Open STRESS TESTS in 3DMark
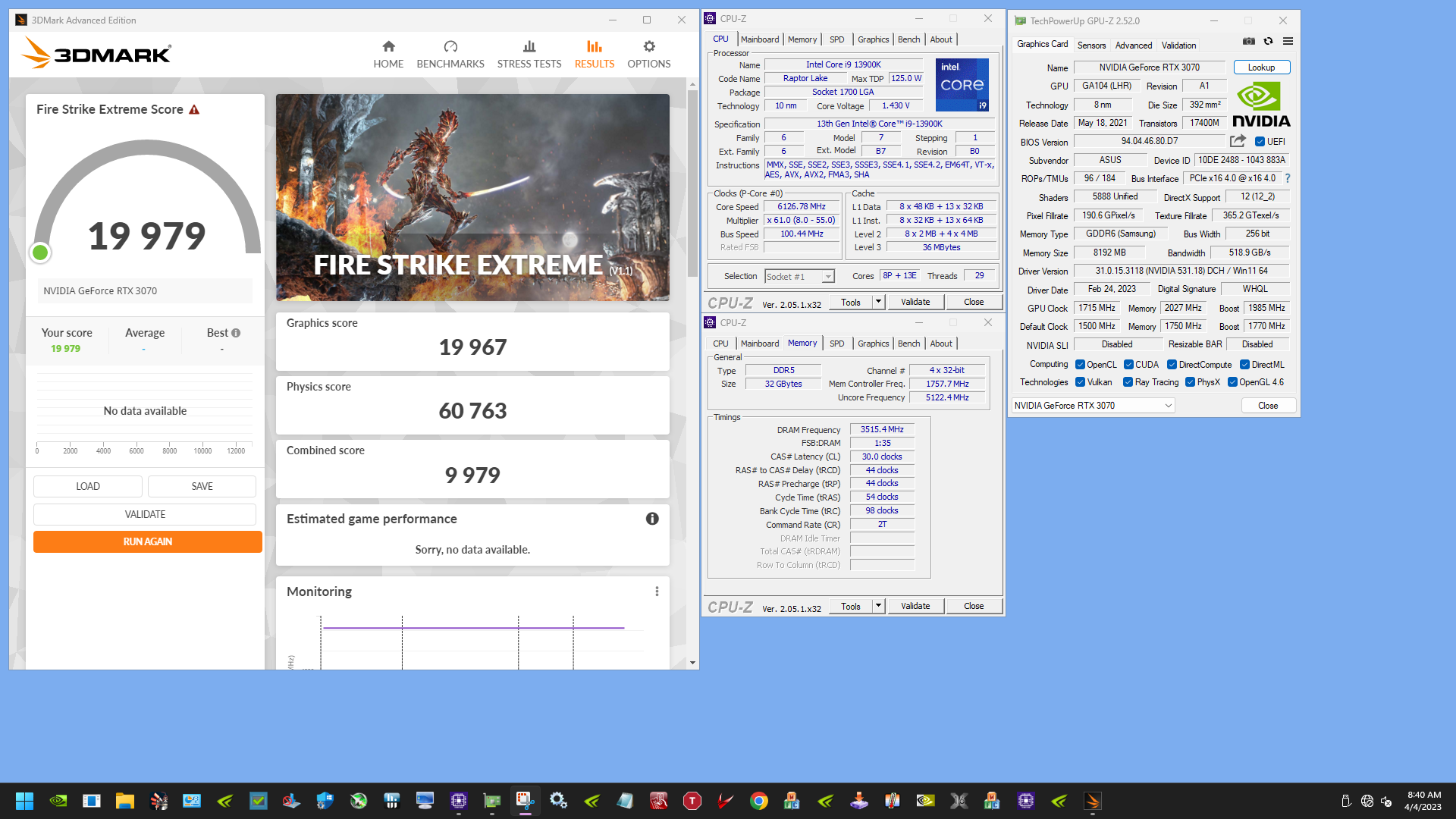Screen dimensions: 1456x819 [x=529, y=55]
